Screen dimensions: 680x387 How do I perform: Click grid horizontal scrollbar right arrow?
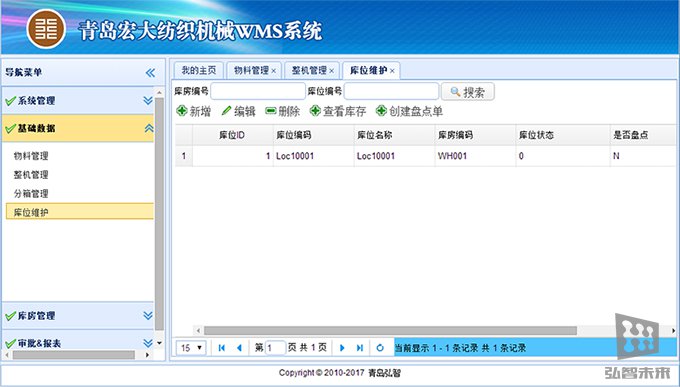coord(673,331)
